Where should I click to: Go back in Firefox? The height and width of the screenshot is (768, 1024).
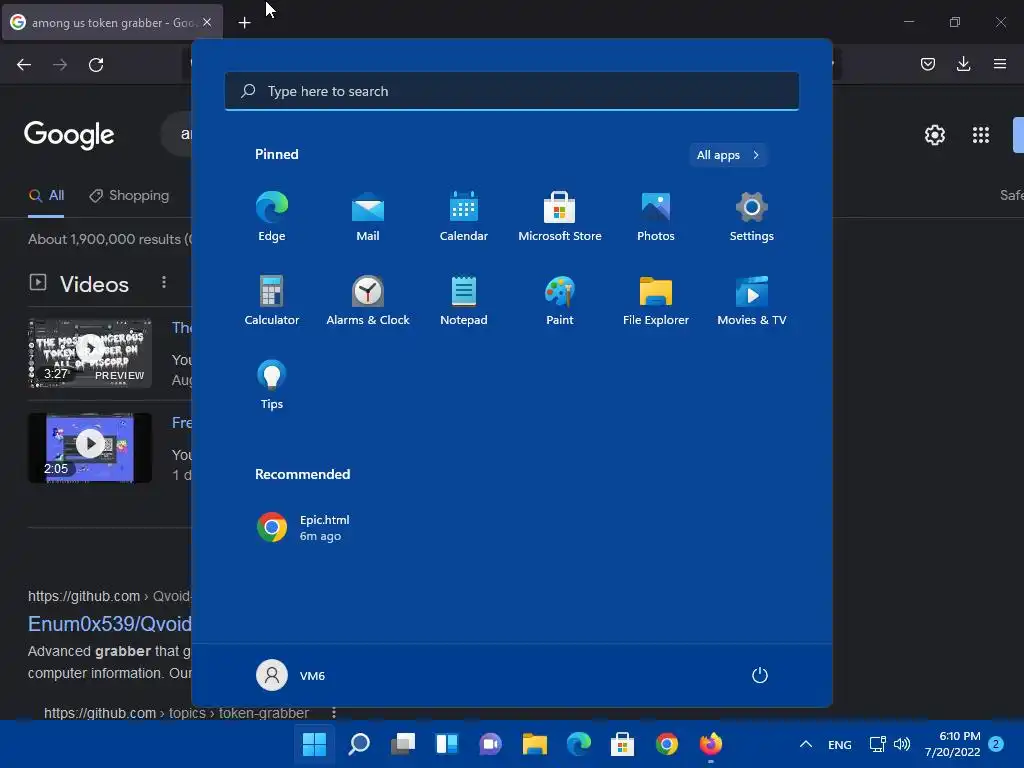24,64
